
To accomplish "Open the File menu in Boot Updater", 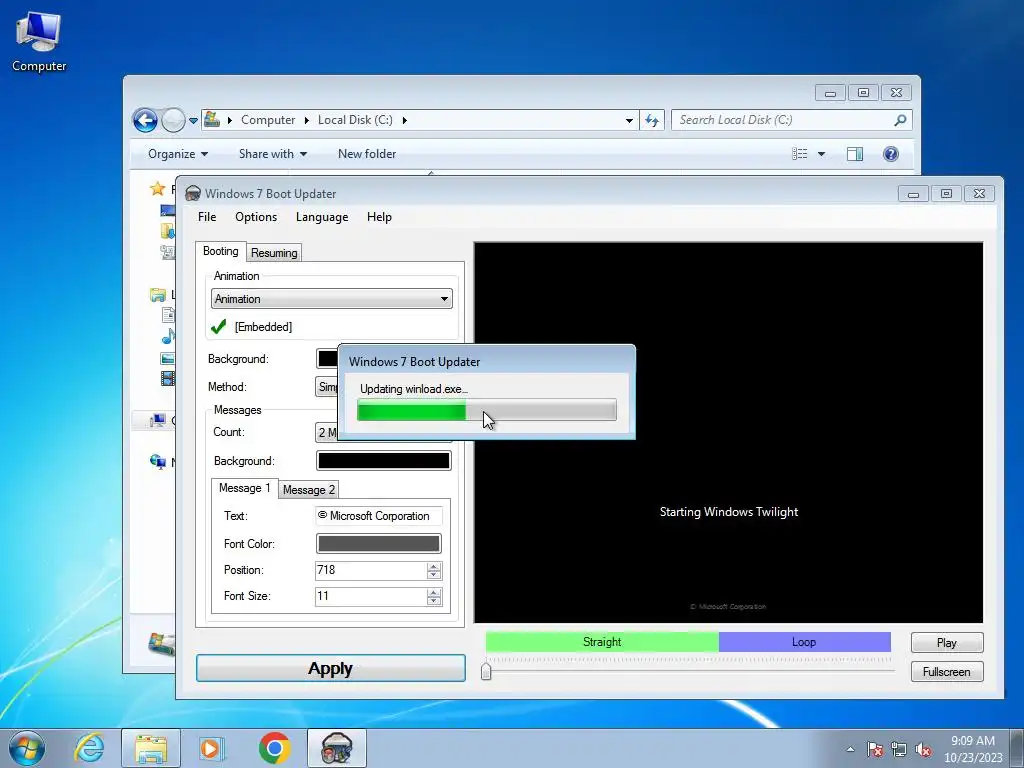I will 207,217.
